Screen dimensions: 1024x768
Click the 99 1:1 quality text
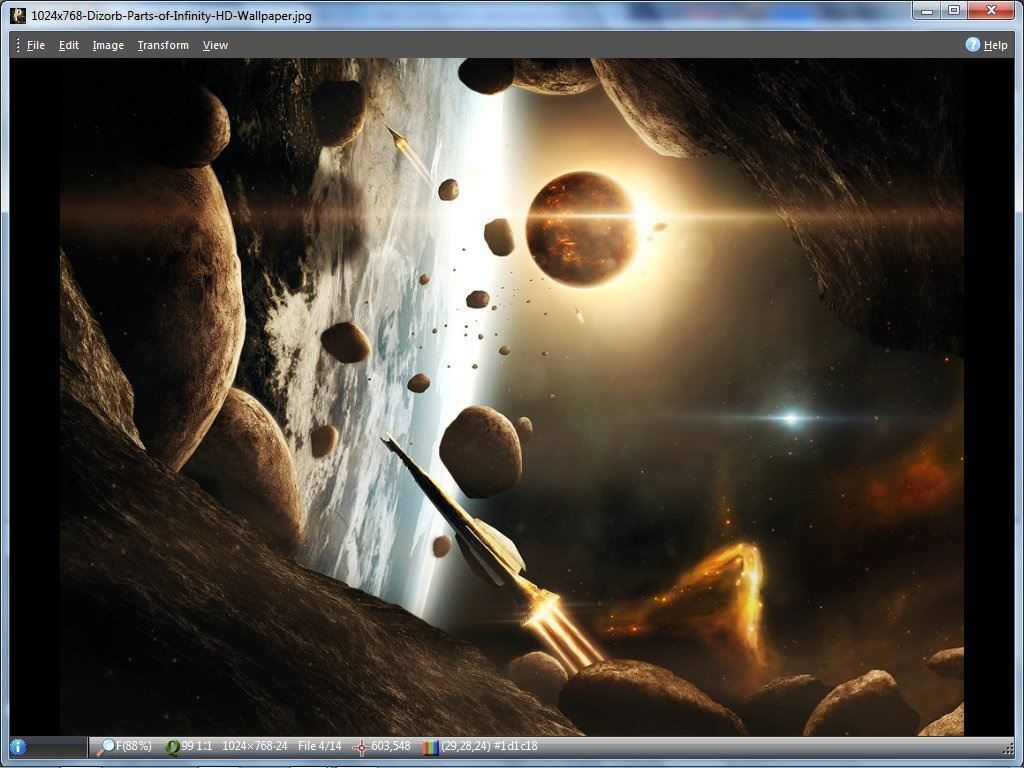[x=197, y=746]
